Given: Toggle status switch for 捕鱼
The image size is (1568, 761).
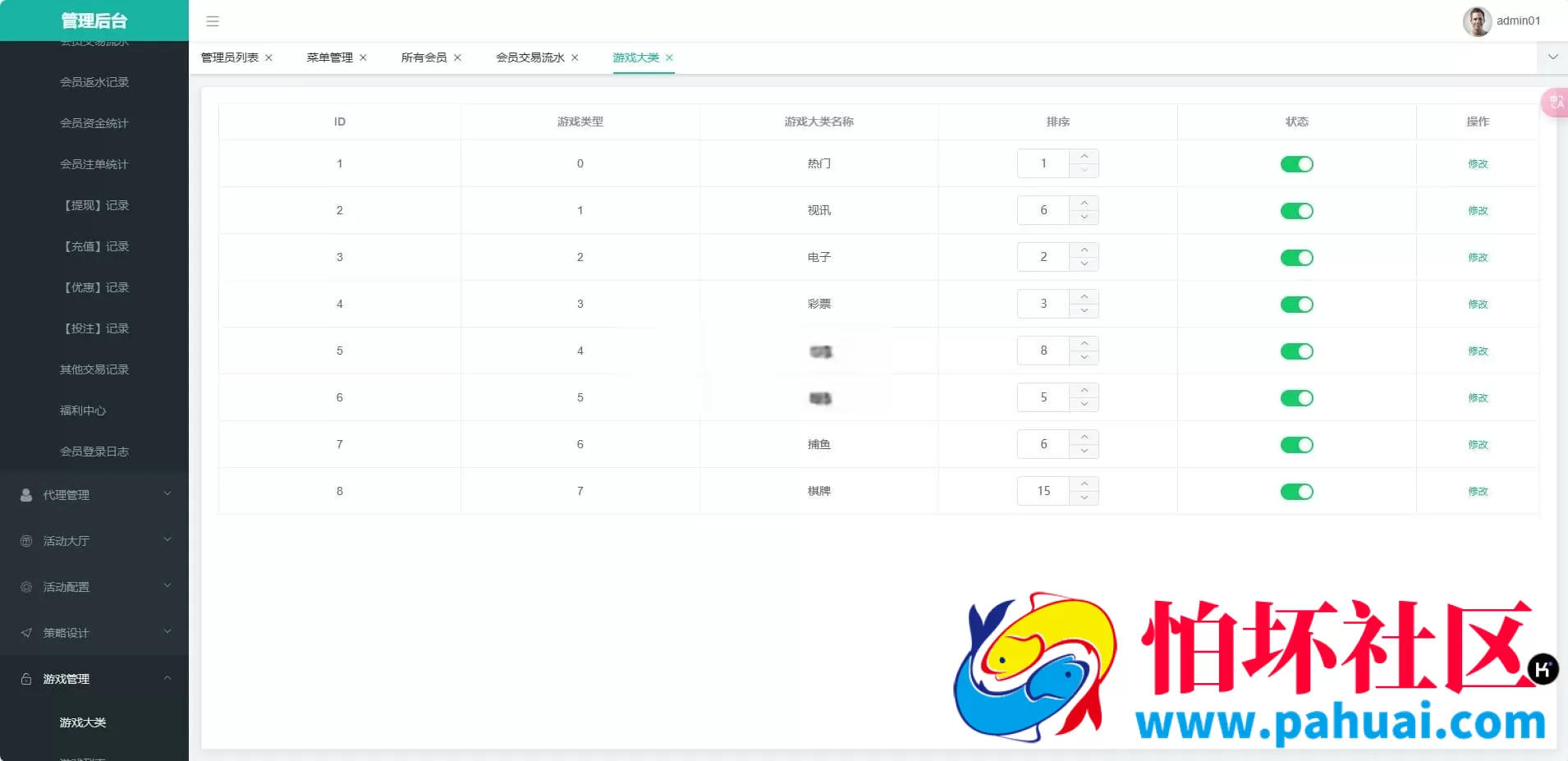Looking at the screenshot, I should pos(1297,445).
